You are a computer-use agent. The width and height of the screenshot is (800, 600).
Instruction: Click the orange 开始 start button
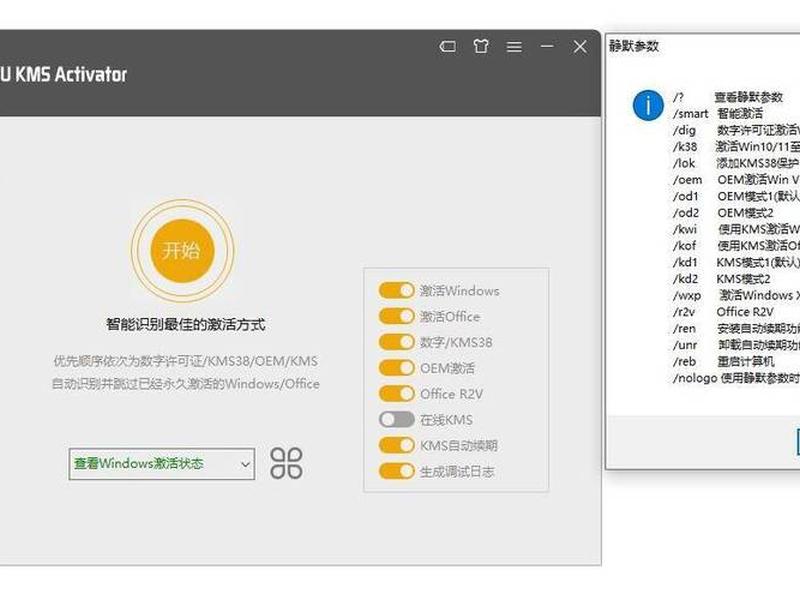tap(182, 251)
